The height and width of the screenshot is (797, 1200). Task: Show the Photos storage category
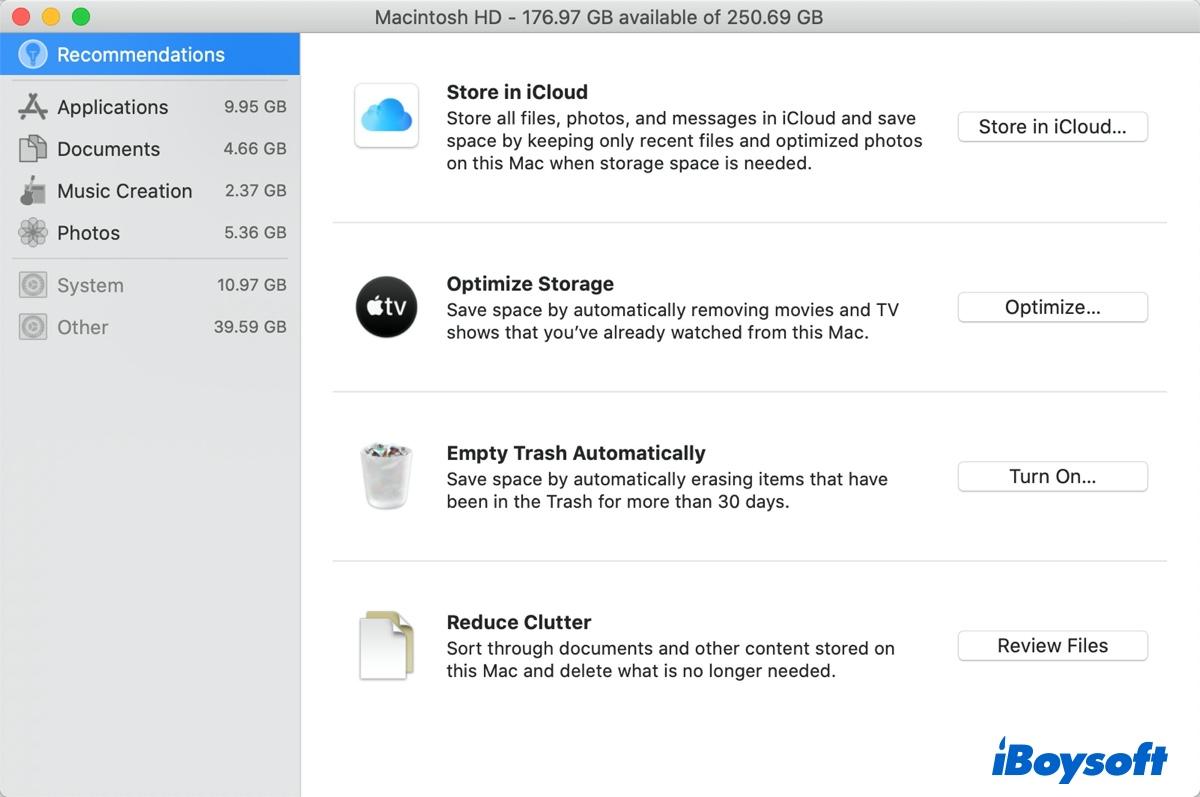point(88,233)
